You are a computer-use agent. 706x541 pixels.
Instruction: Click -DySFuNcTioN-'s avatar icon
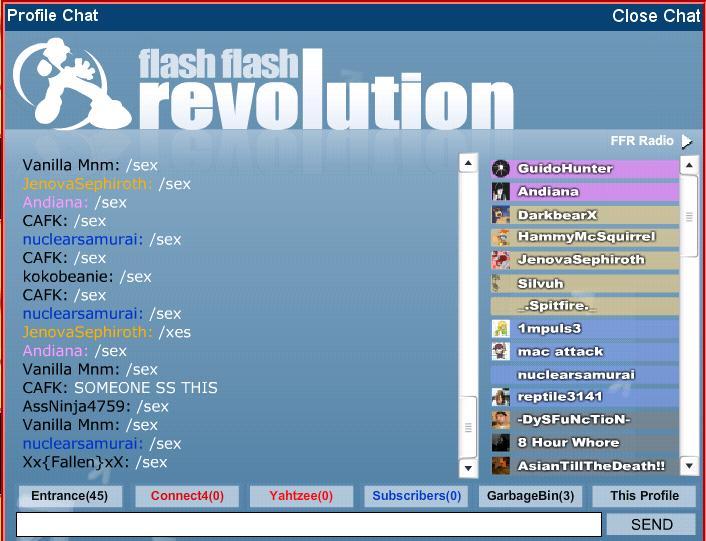[x=501, y=420]
